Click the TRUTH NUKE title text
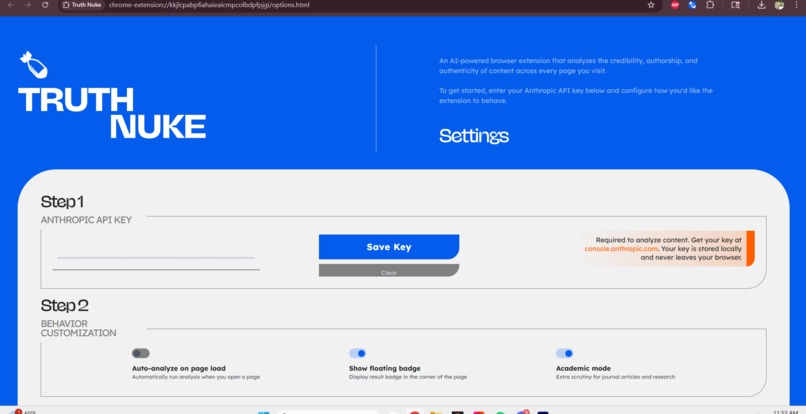Viewport: 806px width, 414px height. [x=112, y=113]
